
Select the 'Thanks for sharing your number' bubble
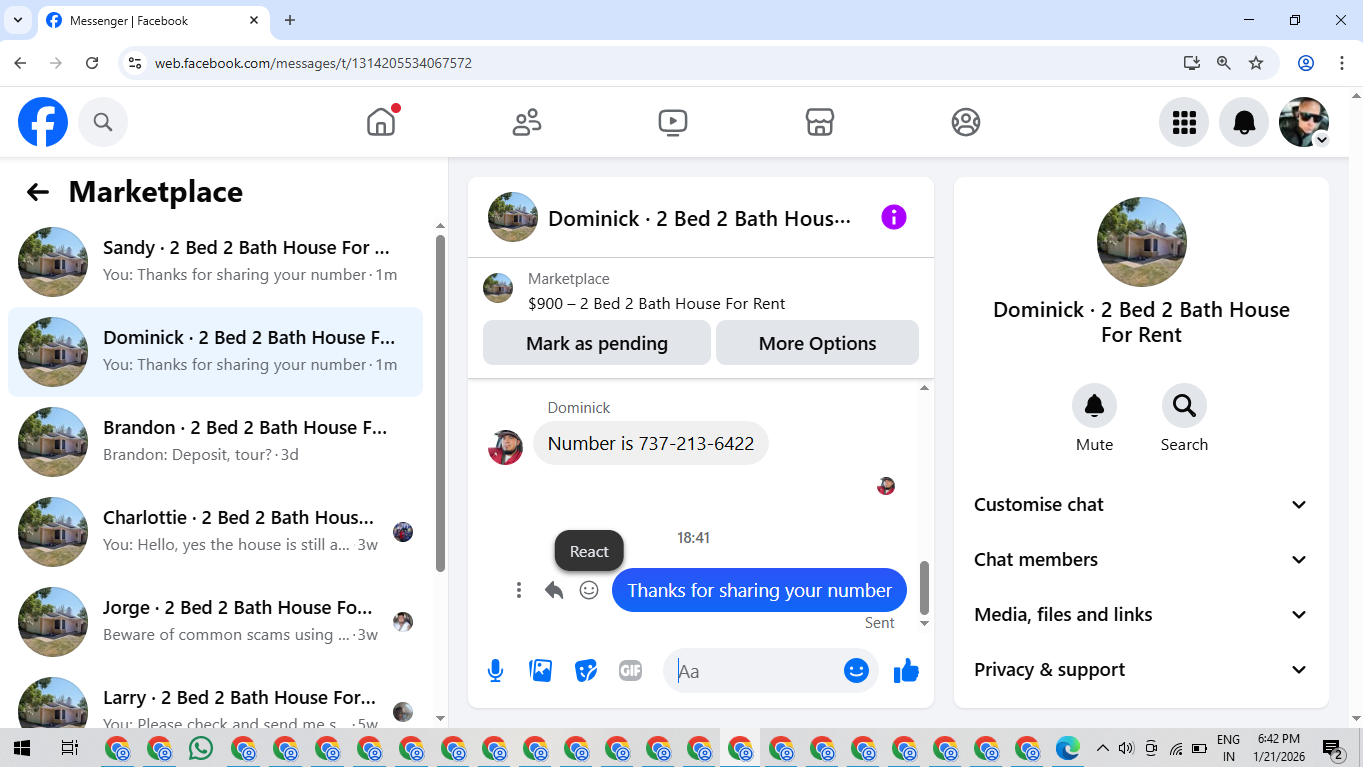(759, 590)
